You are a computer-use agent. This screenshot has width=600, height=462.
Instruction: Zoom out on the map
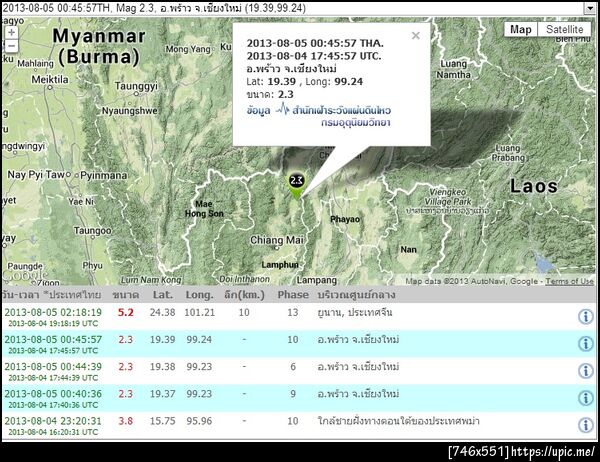point(11,46)
